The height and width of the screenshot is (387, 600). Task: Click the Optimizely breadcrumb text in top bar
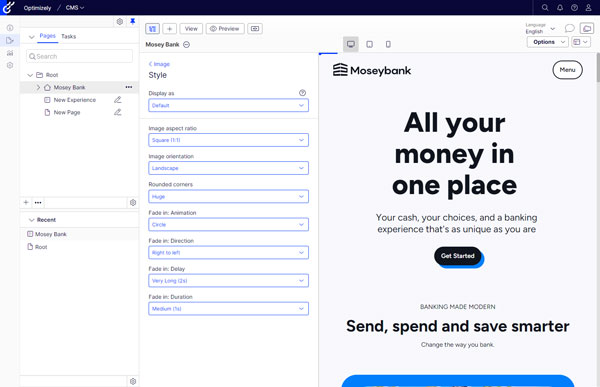(x=37, y=8)
